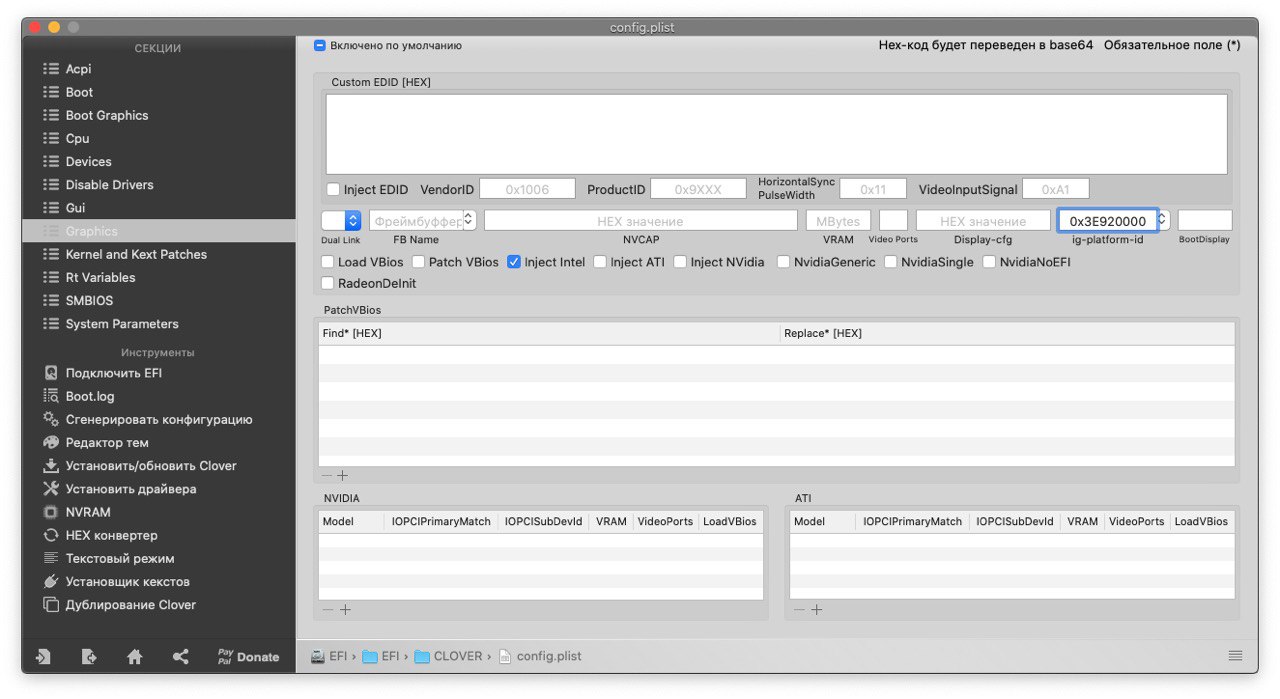Viewport: 1280px width, 699px height.
Task: Click the NVCAP HEX value field
Action: 640,221
